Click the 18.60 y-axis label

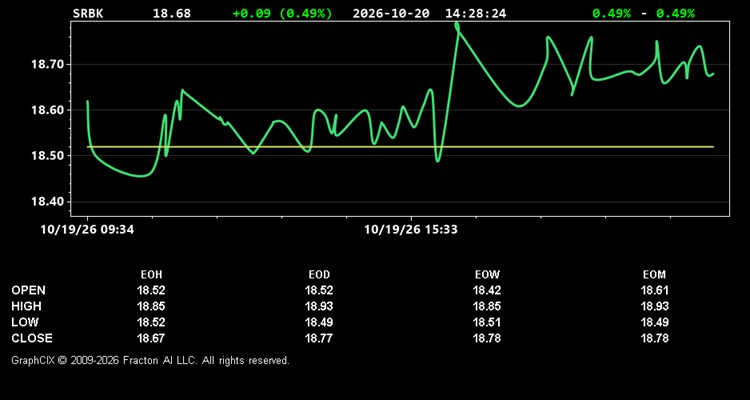[47, 110]
